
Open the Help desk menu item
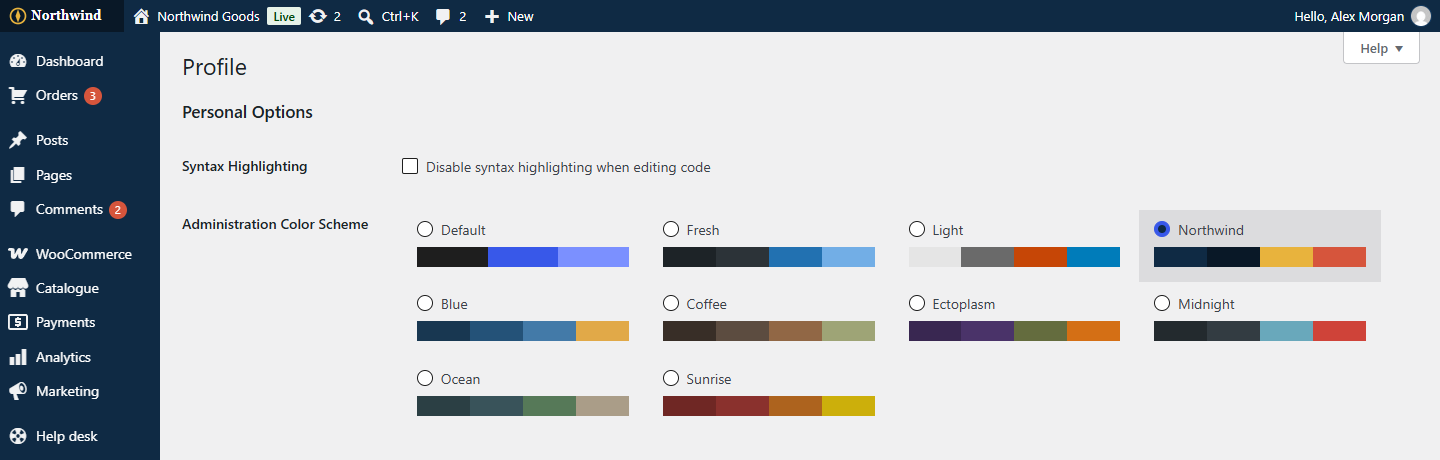click(x=80, y=436)
